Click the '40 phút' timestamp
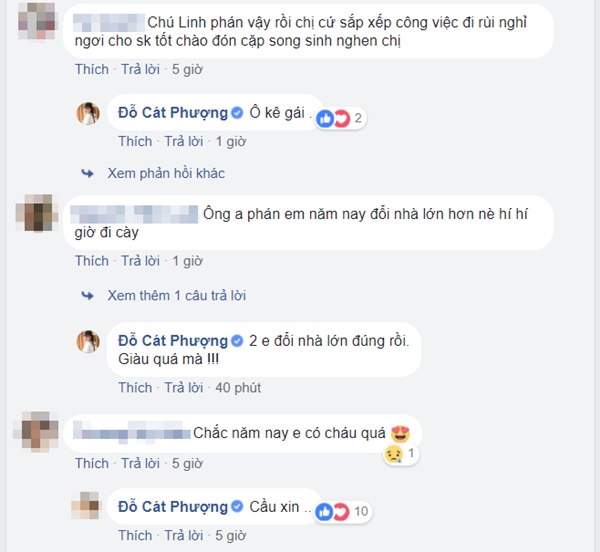600x552 pixels. point(238,388)
